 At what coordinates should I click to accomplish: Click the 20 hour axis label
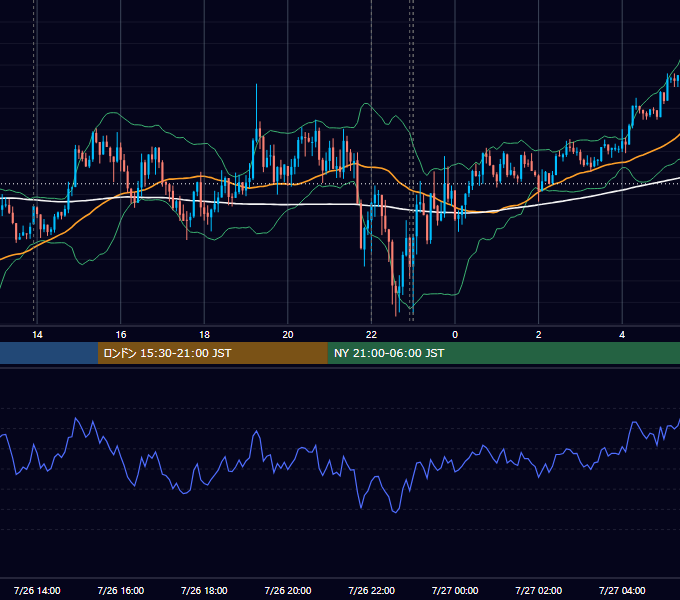click(288, 335)
